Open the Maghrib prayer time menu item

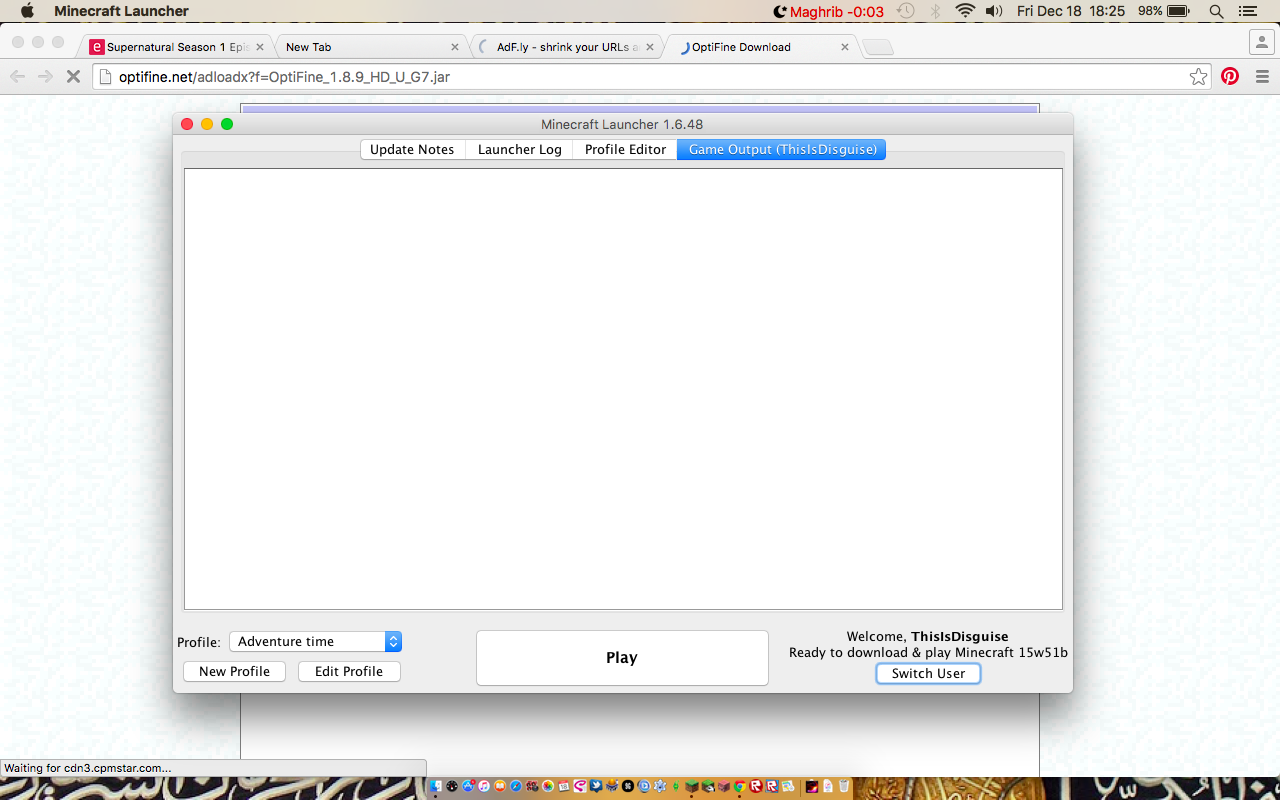coord(829,11)
